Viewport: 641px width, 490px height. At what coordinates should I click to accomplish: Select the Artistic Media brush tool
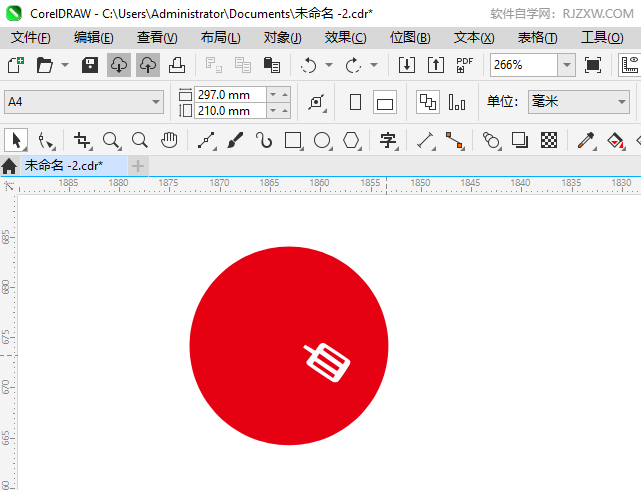[235, 141]
